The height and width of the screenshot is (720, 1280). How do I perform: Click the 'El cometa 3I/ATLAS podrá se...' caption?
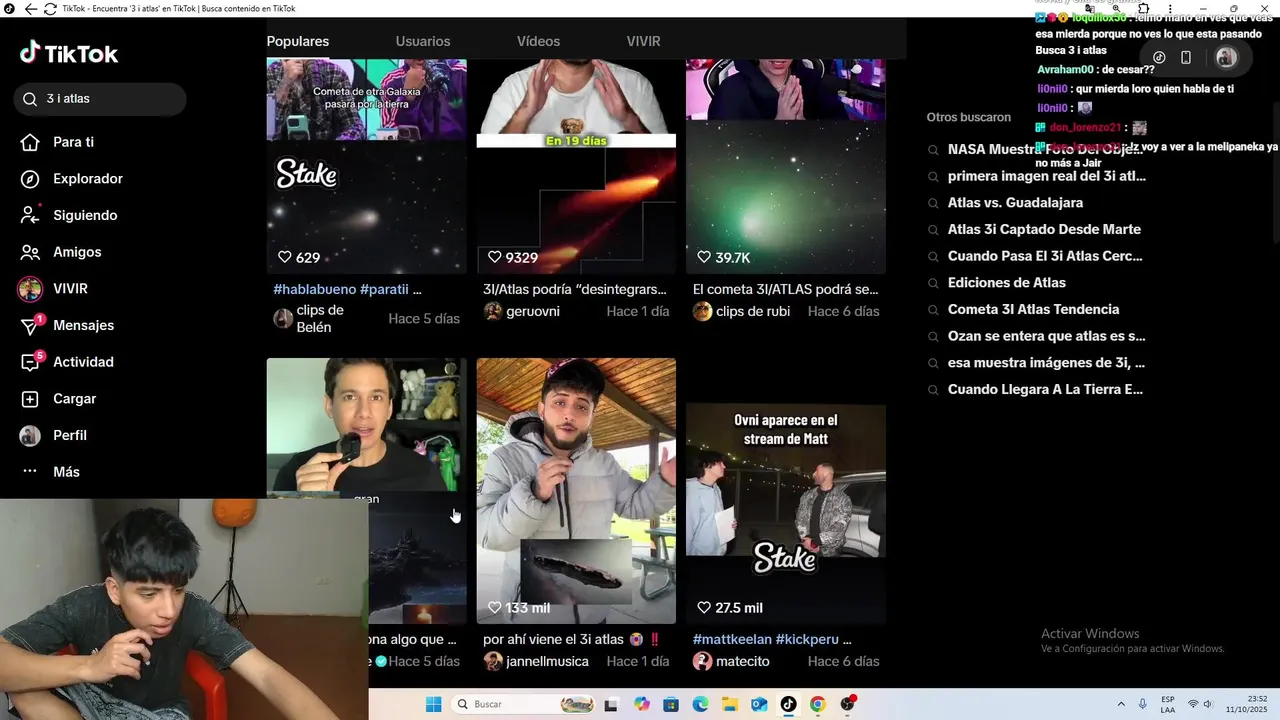click(785, 289)
